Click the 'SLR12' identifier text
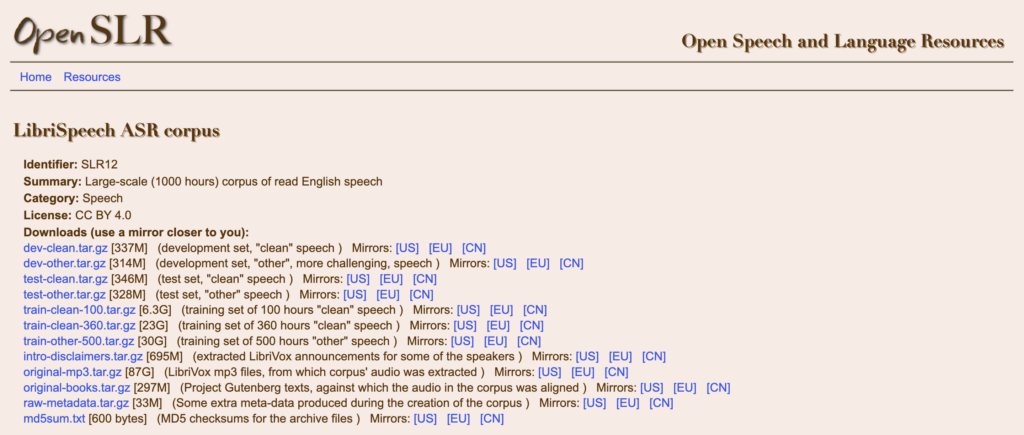1024x435 pixels. (99, 164)
